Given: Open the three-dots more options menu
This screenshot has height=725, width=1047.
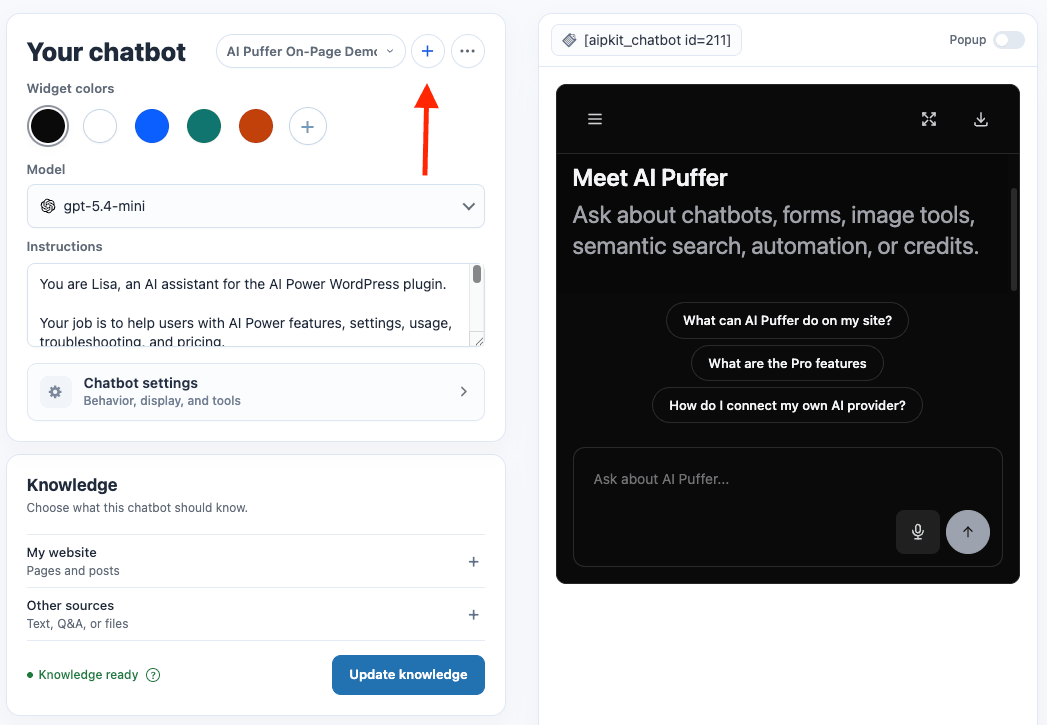Looking at the screenshot, I should tap(467, 51).
